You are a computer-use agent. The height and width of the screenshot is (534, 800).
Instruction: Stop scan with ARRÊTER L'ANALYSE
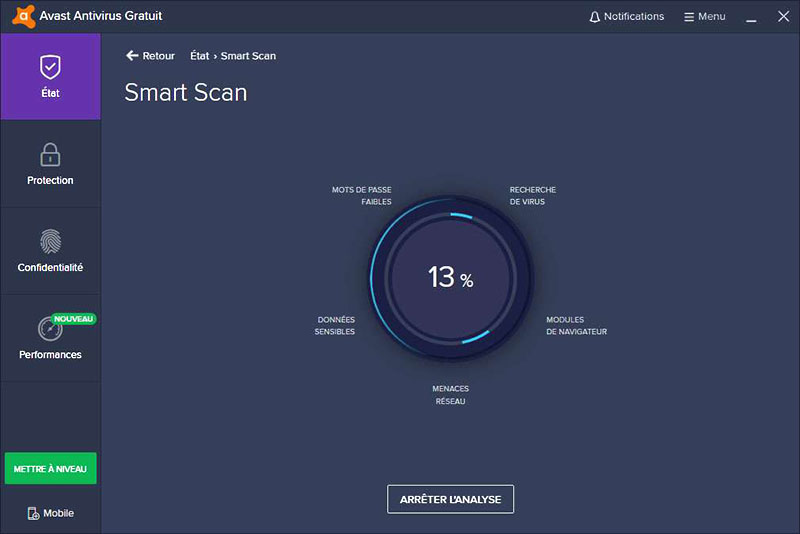tap(451, 499)
